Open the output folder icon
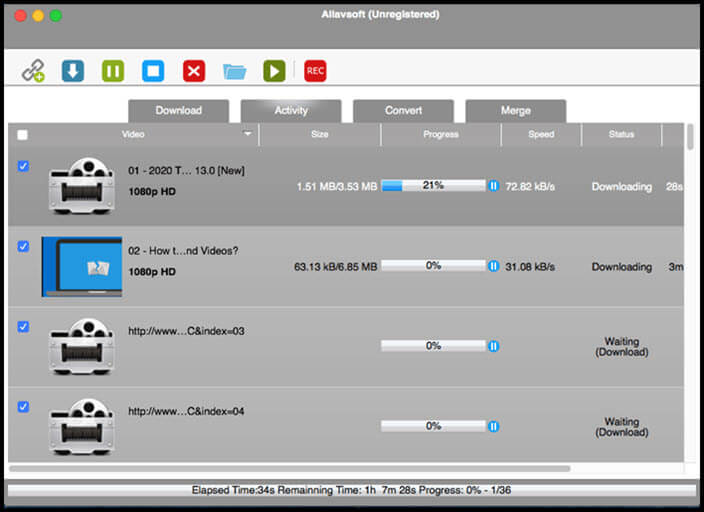Image resolution: width=704 pixels, height=512 pixels. (234, 71)
